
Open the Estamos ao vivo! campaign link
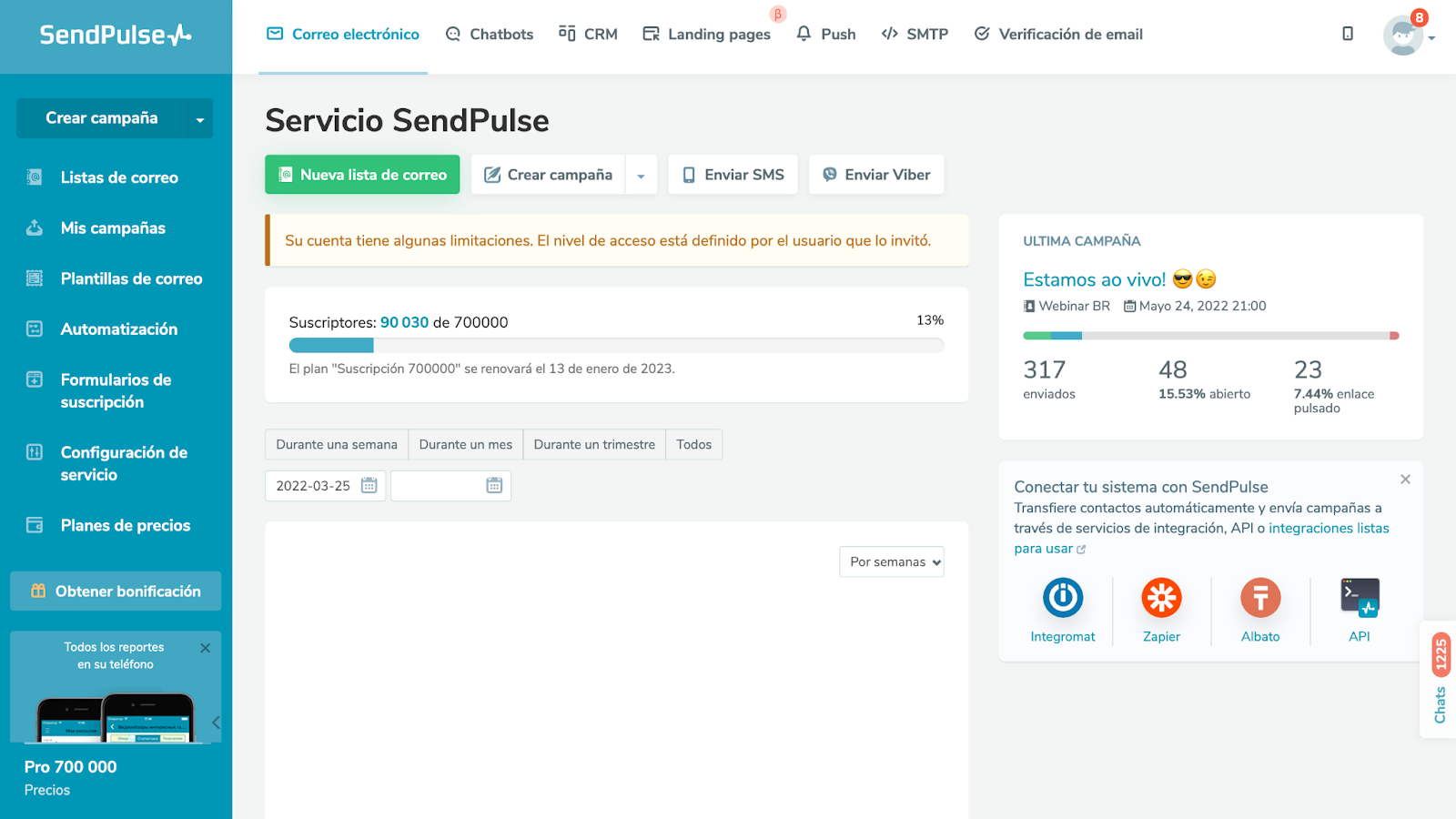click(1120, 279)
